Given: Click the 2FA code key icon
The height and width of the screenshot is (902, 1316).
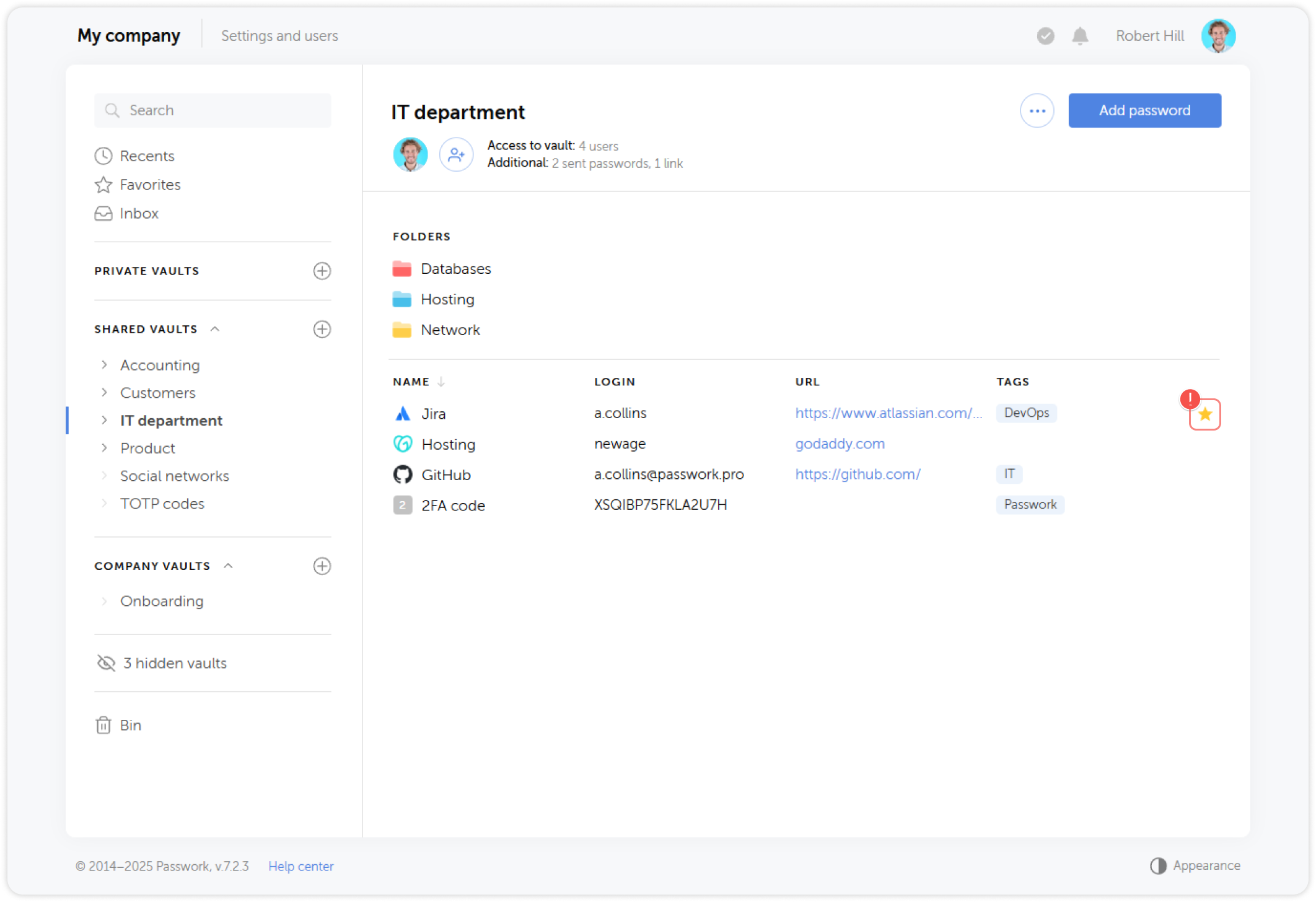Looking at the screenshot, I should pyautogui.click(x=403, y=505).
